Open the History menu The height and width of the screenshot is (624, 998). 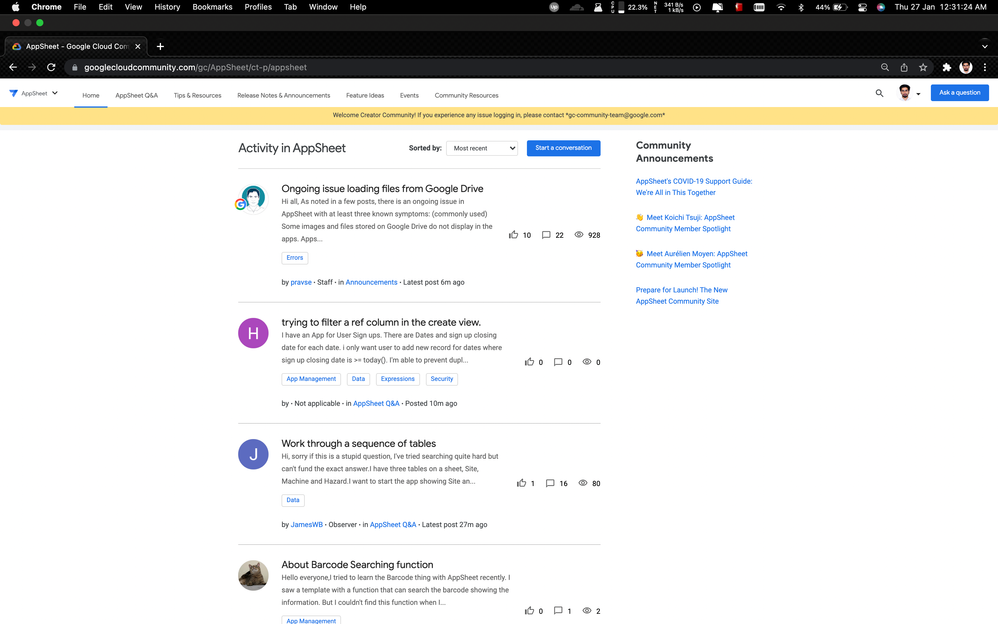167,7
